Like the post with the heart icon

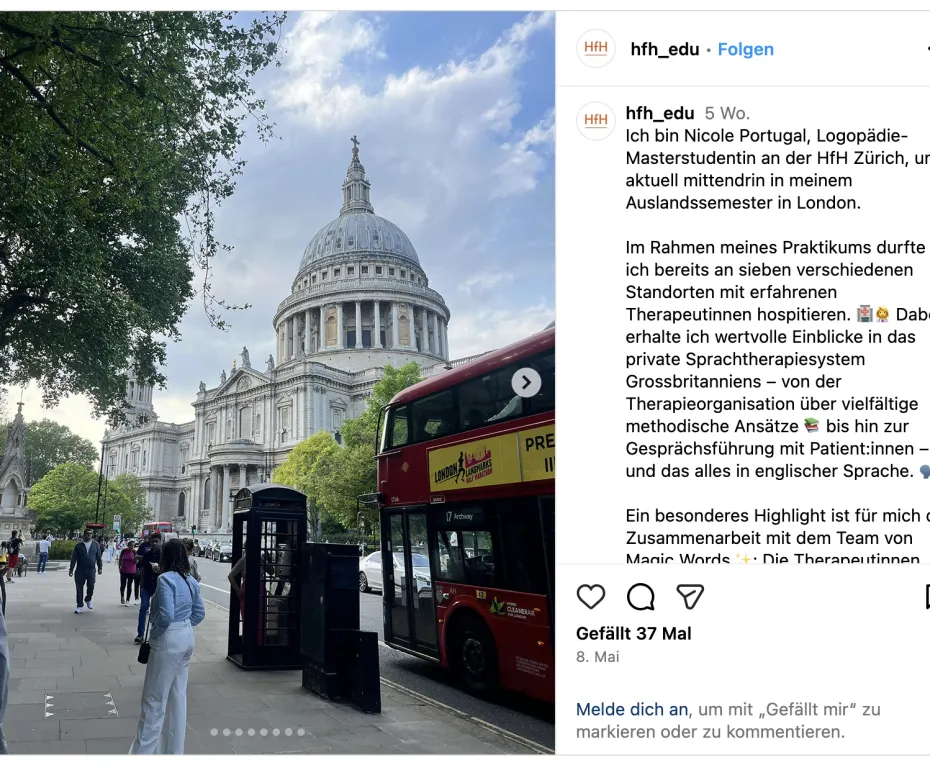click(591, 596)
